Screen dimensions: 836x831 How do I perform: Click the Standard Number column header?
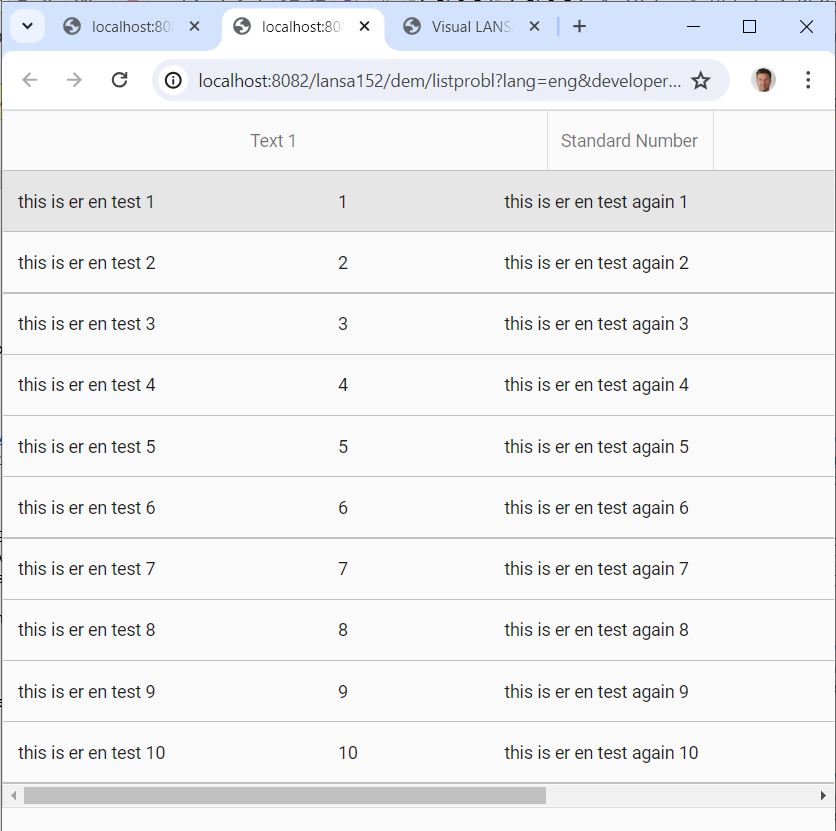click(629, 141)
